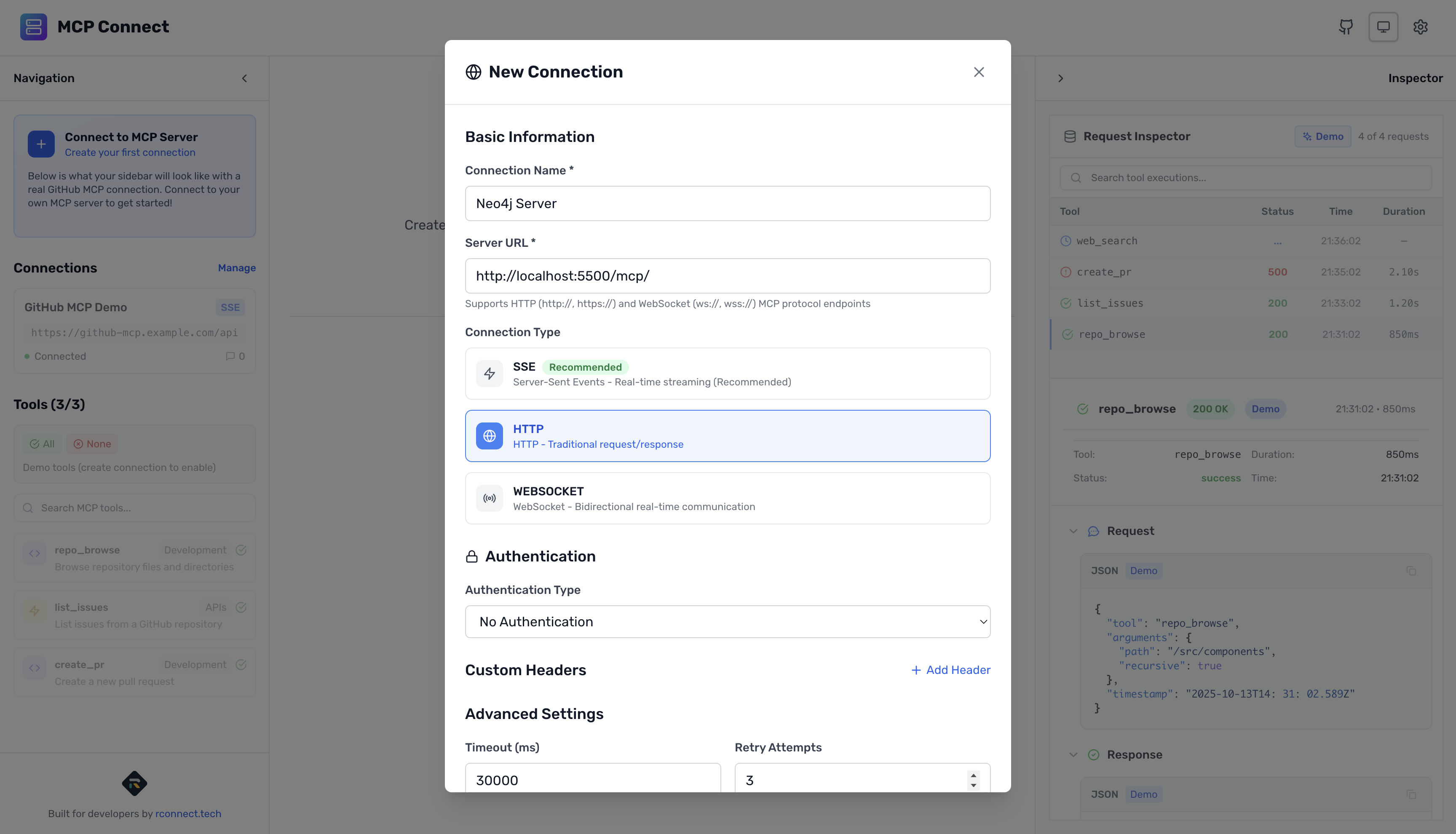1456x834 pixels.
Task: Open settings gear icon
Action: [1420, 27]
